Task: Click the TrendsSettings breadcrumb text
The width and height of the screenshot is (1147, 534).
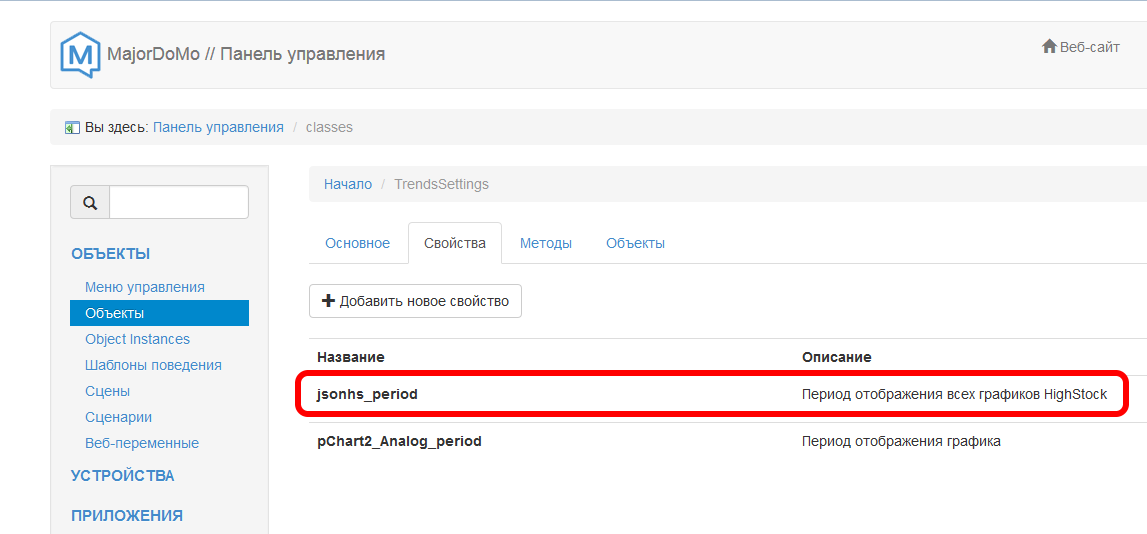Action: pos(441,184)
